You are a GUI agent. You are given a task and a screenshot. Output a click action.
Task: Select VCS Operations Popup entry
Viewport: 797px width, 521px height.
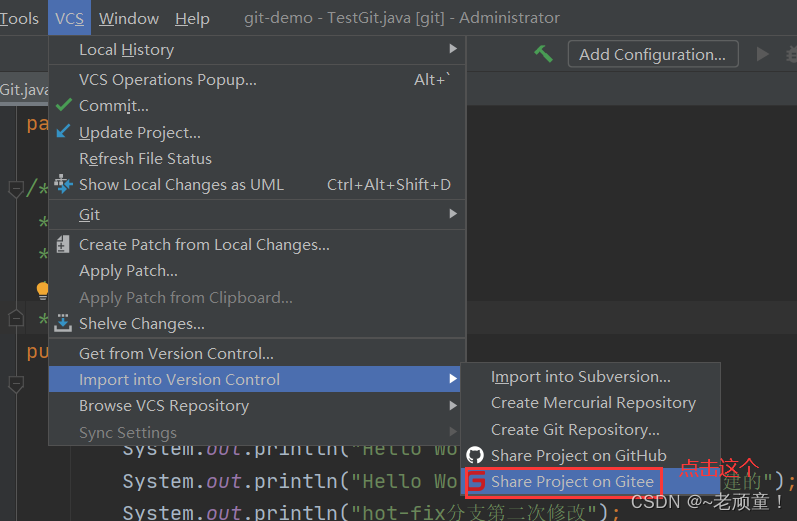point(257,79)
